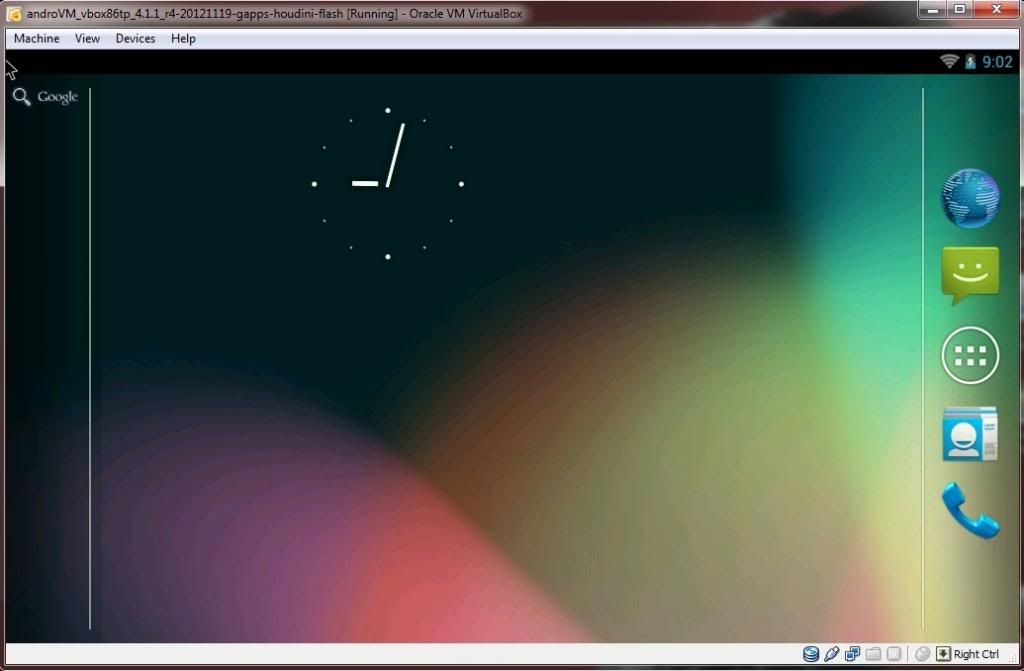Tap the analog clock widget
The height and width of the screenshot is (671, 1024).
point(388,184)
